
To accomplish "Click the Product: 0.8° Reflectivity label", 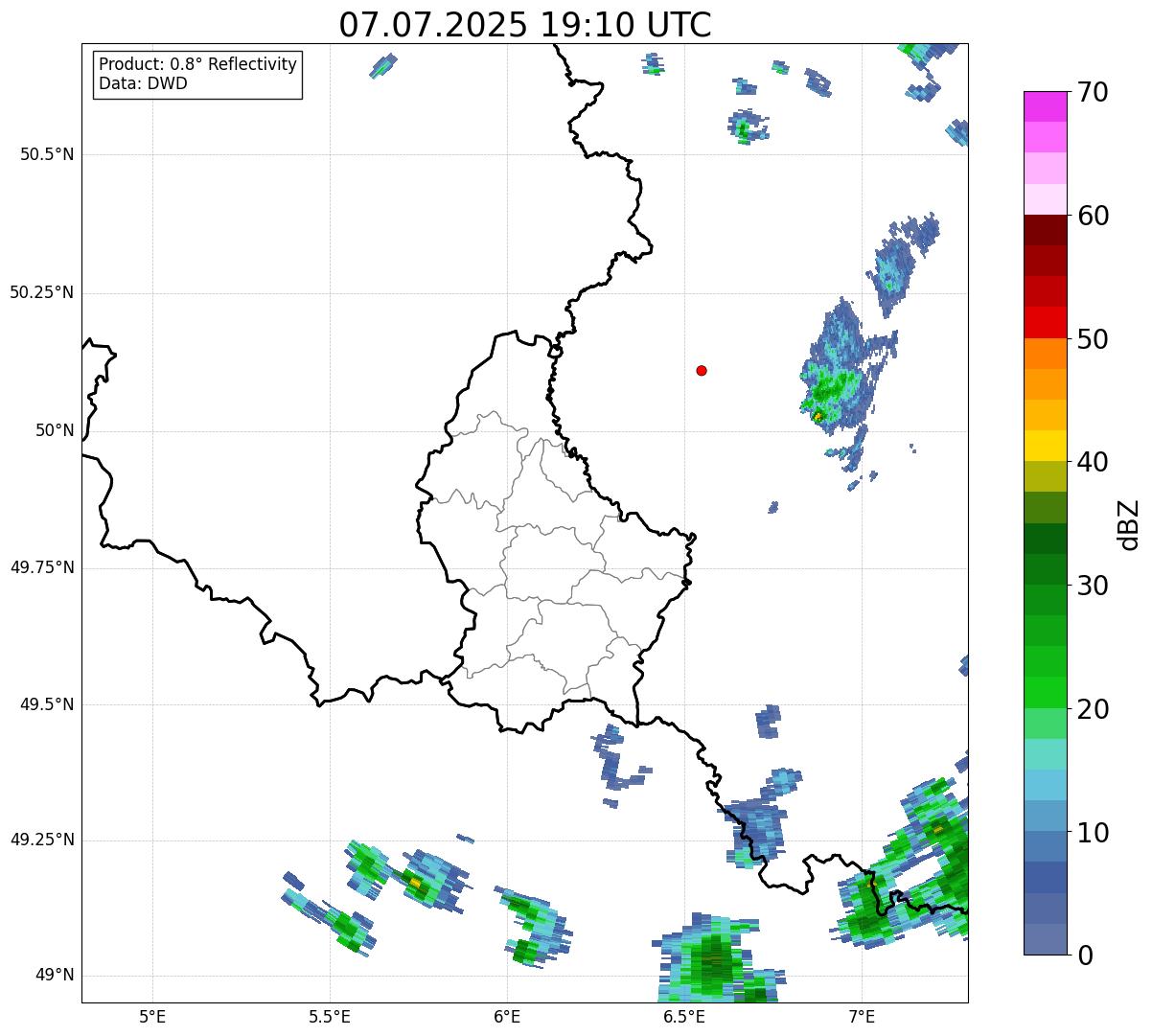I will tap(198, 64).
